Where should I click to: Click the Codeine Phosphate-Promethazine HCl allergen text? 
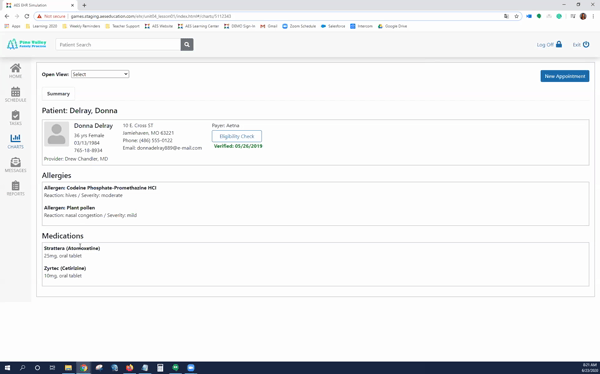(111, 188)
